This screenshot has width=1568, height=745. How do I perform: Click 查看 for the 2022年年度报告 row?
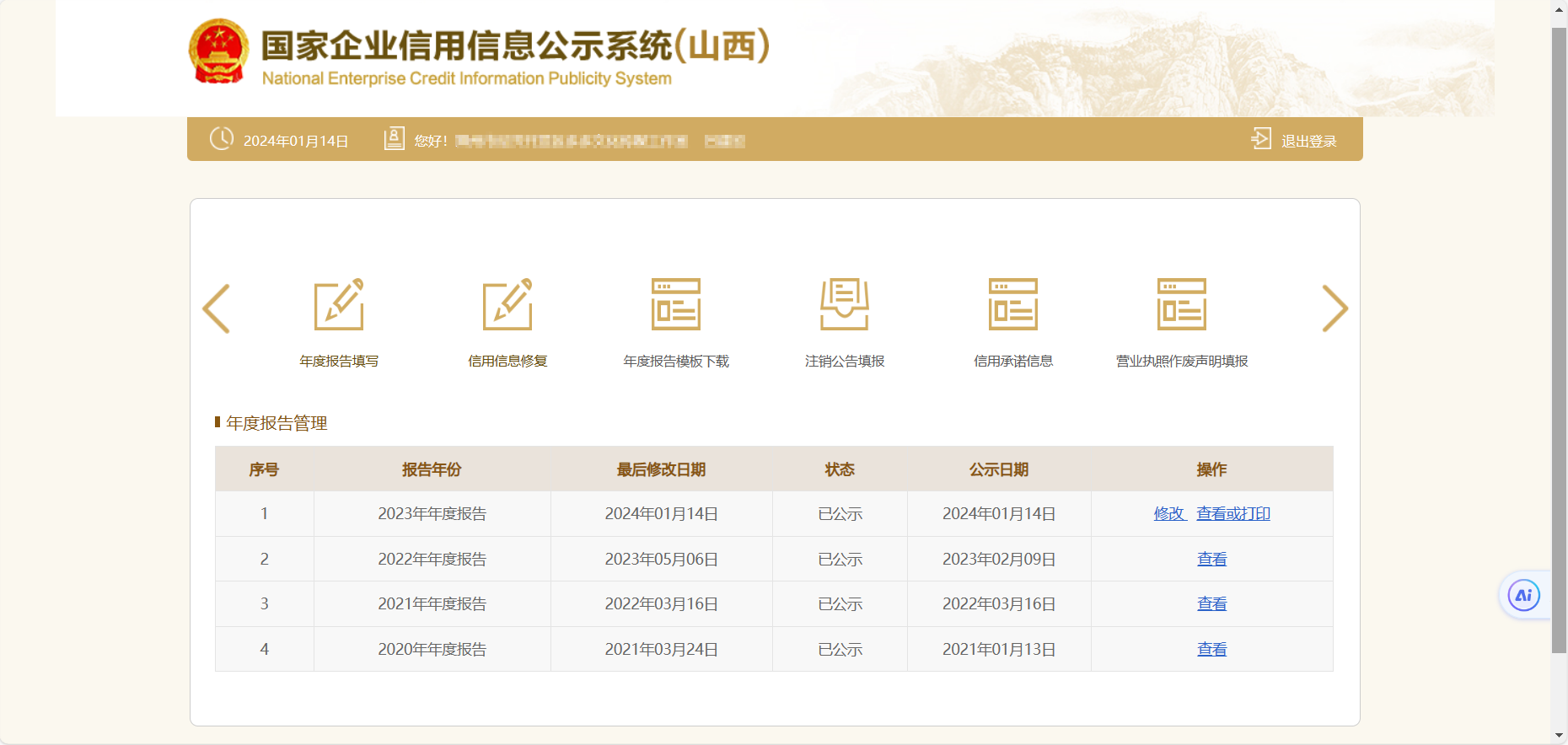(1212, 559)
